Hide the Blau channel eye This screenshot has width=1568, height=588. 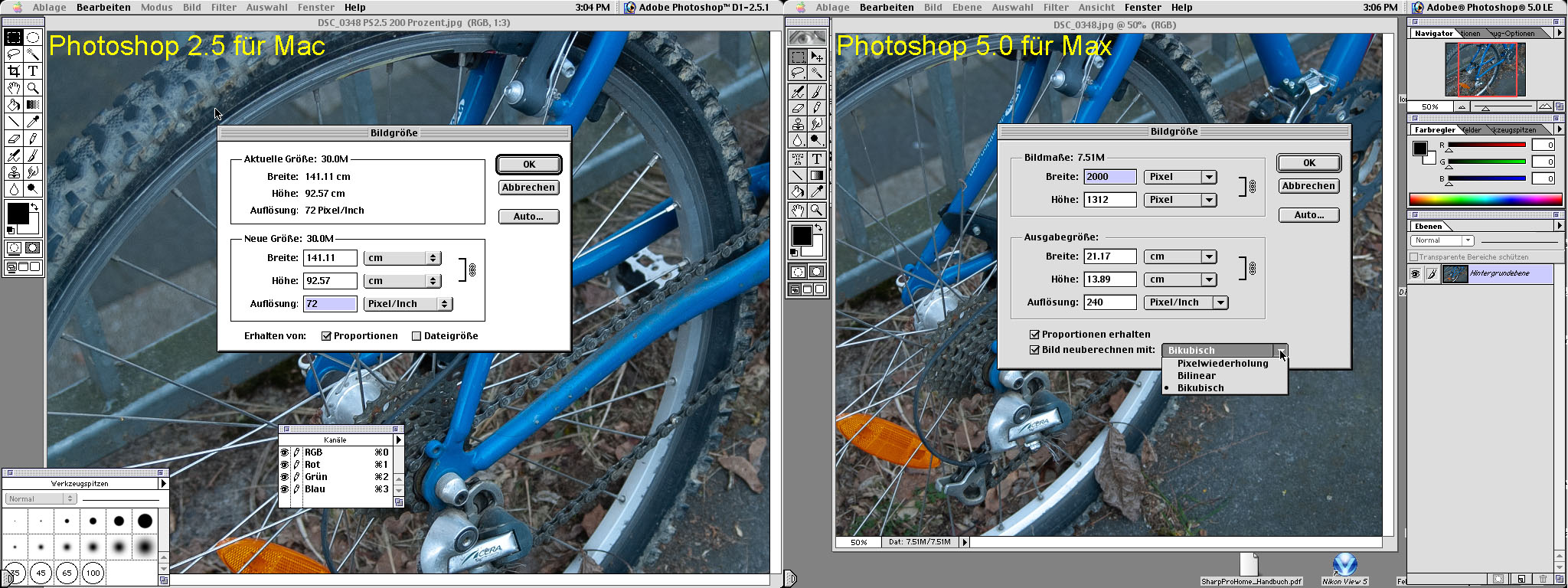[284, 489]
